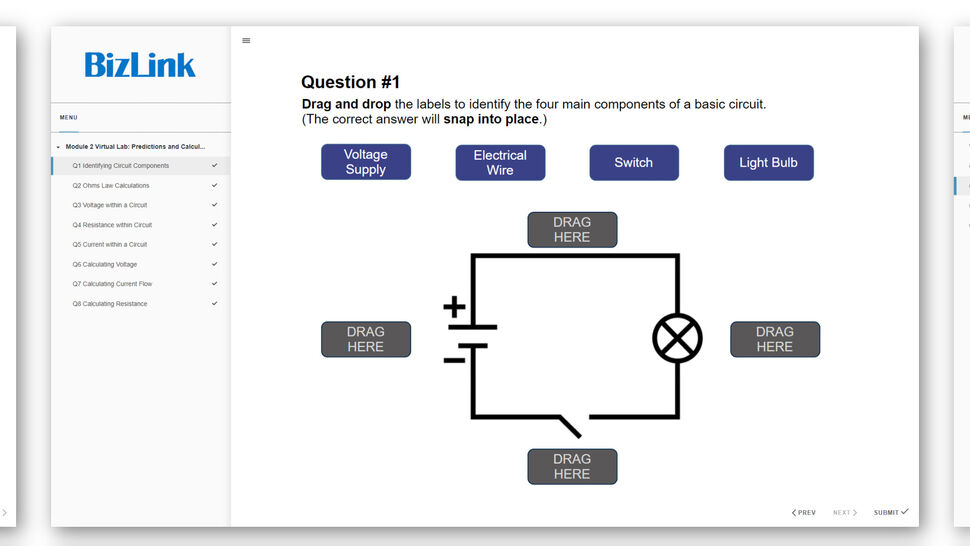
Task: Click checkmark next to Q8 Calculating Resistance
Action: click(x=214, y=303)
